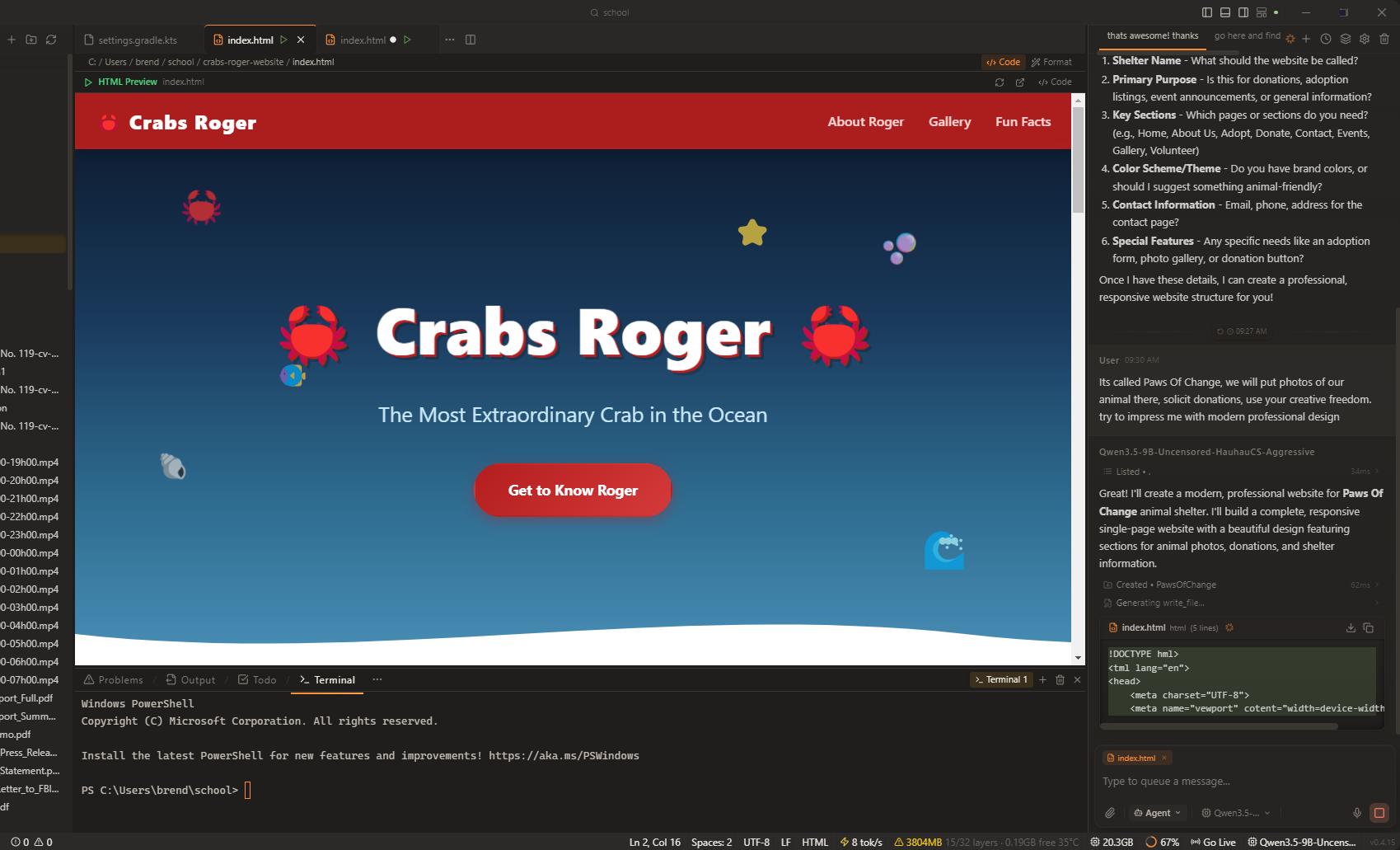The width and height of the screenshot is (1400, 850).
Task: Run preview of active index.html tab
Action: [x=283, y=40]
